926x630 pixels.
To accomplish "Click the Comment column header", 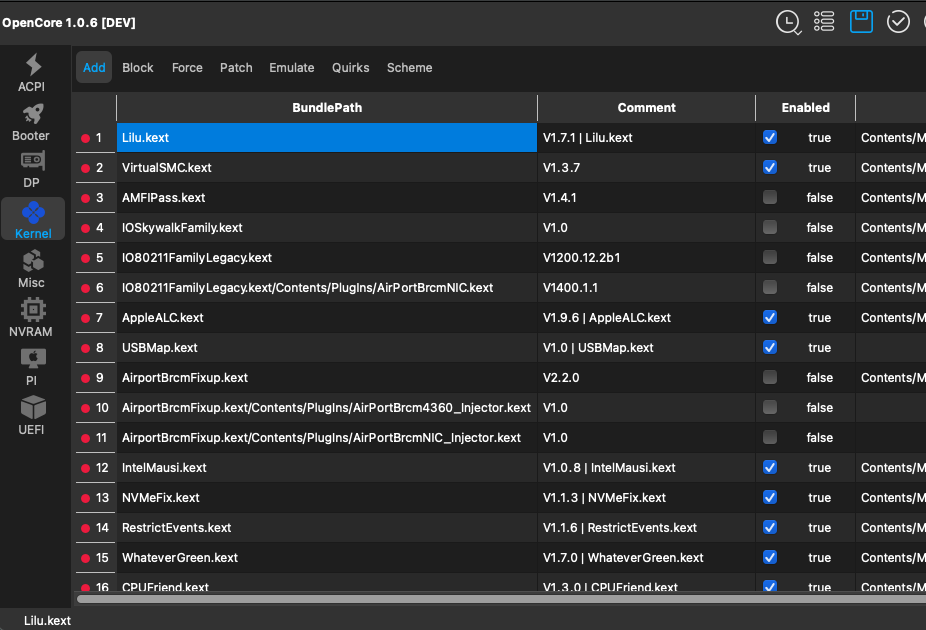I will coord(647,107).
